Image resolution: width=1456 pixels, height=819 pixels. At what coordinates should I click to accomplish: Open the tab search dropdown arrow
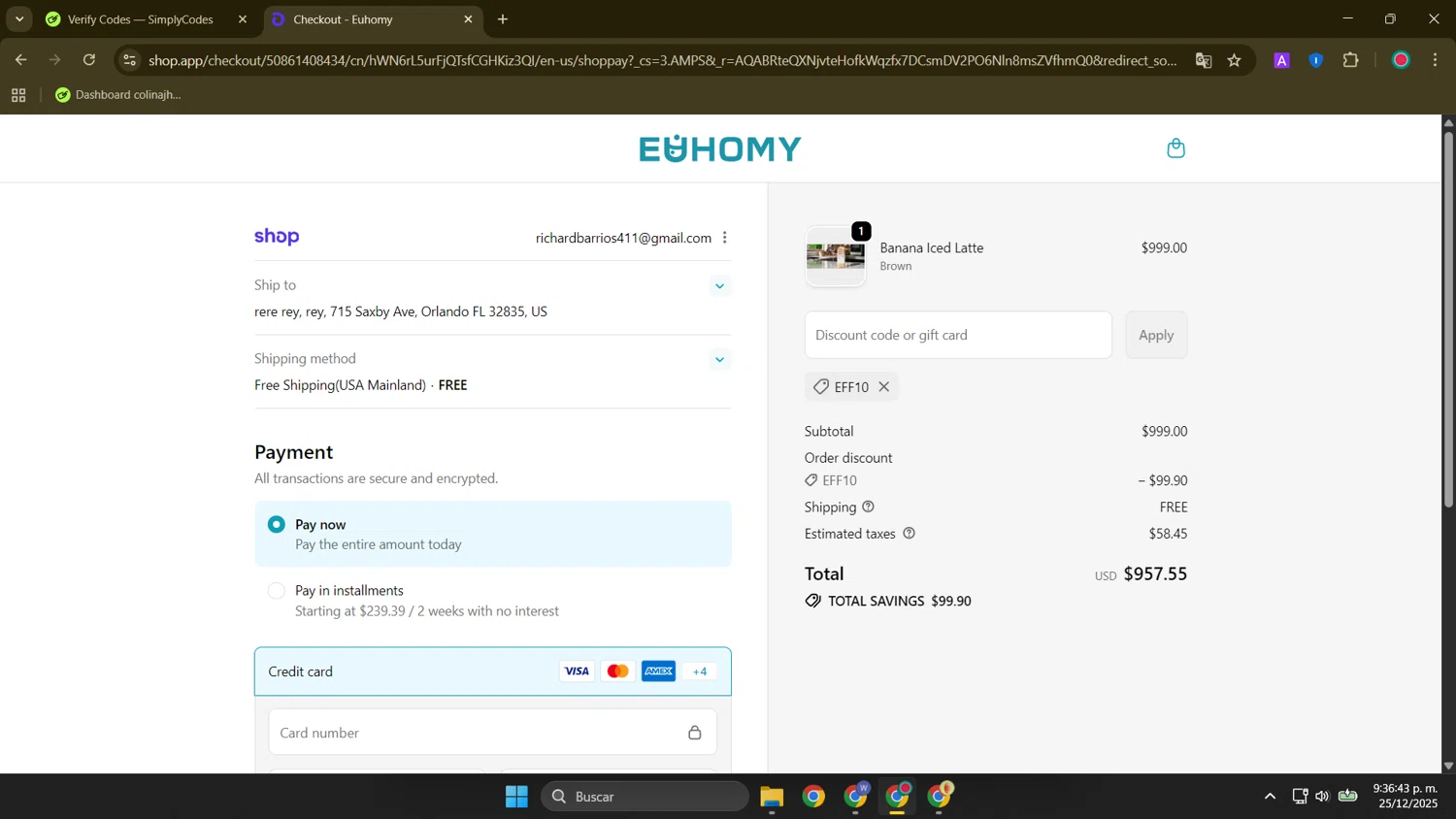[19, 19]
